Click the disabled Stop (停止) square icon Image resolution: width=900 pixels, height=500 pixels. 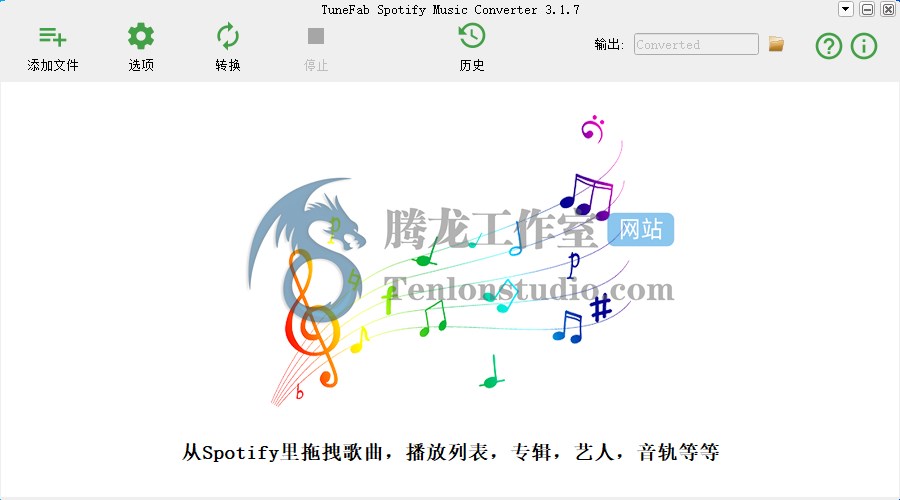pyautogui.click(x=316, y=36)
